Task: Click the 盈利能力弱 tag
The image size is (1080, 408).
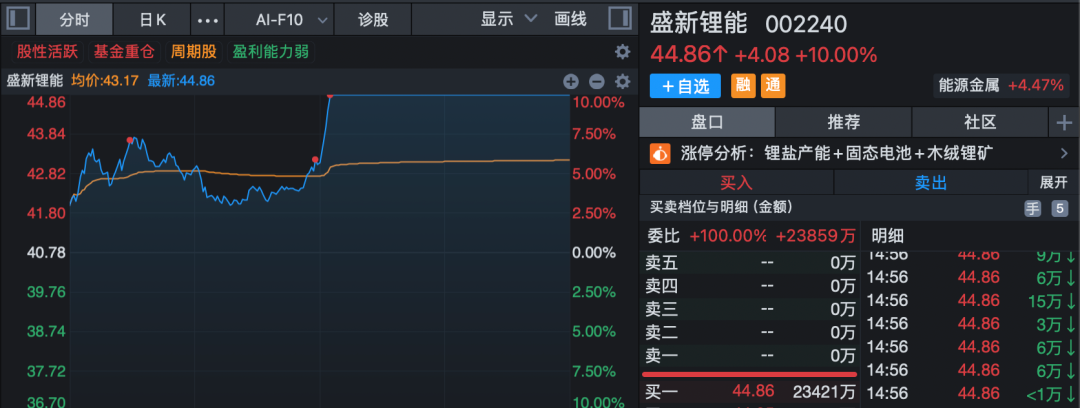Action: [271, 52]
